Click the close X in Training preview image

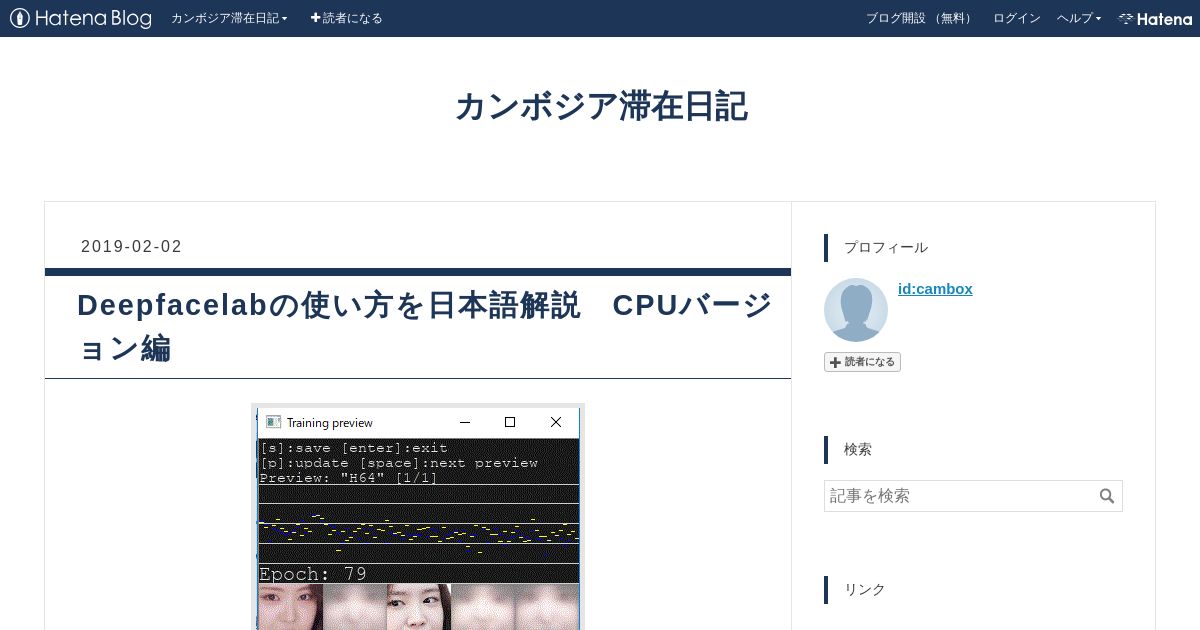click(x=556, y=422)
